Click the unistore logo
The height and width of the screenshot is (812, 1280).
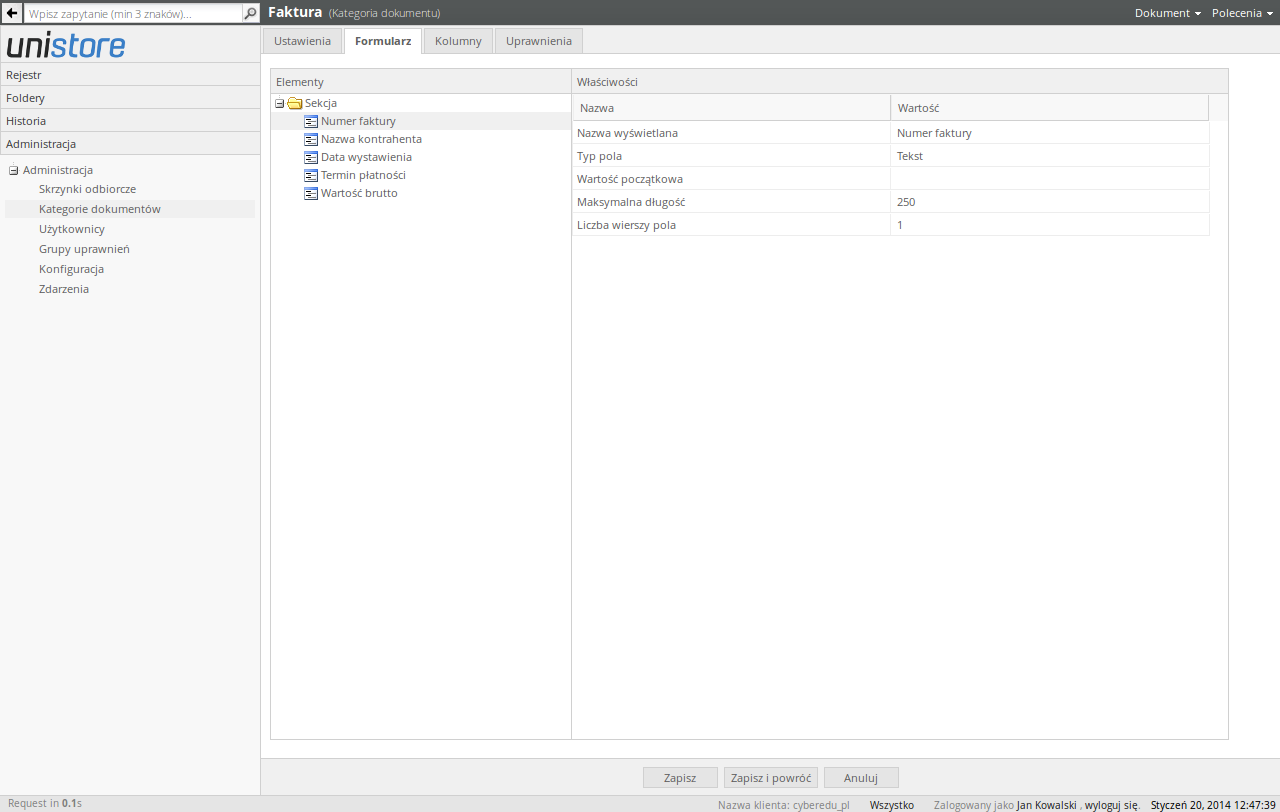click(66, 45)
